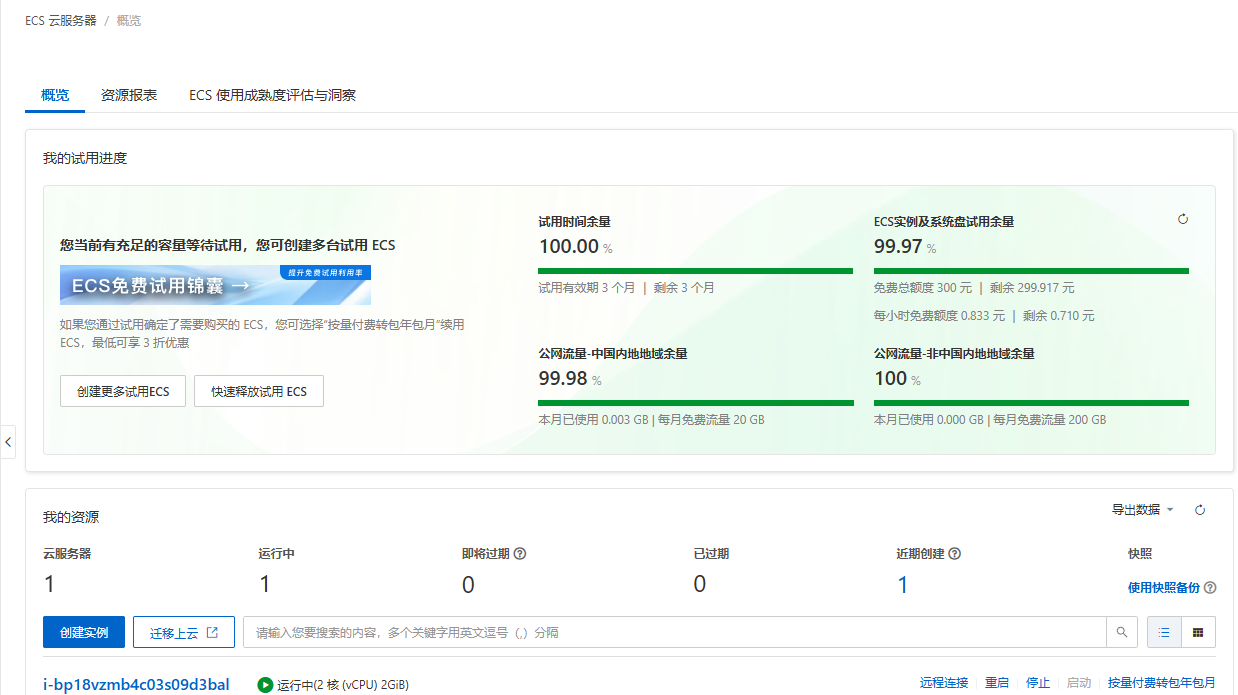Screen dimensions: 1238x695
Task: Click the ECS实例及系统盘试用余量 progress bar
Action: click(x=1031, y=270)
